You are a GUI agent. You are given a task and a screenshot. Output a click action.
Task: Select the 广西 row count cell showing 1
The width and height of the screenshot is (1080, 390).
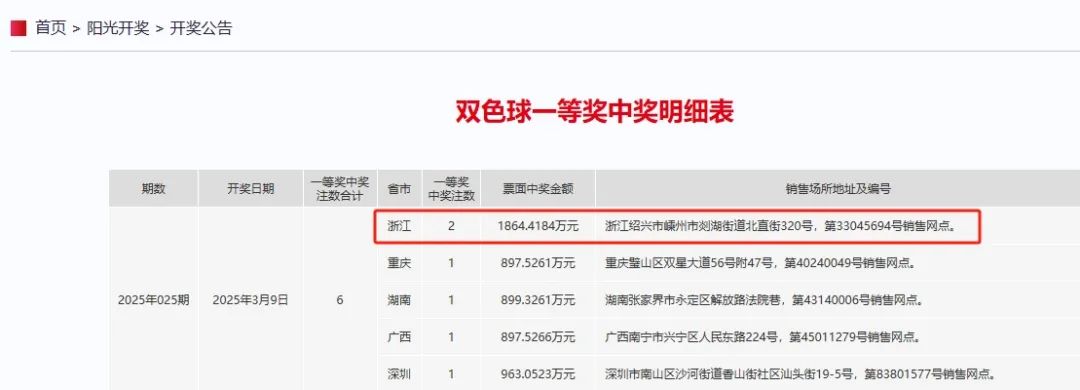(451, 337)
